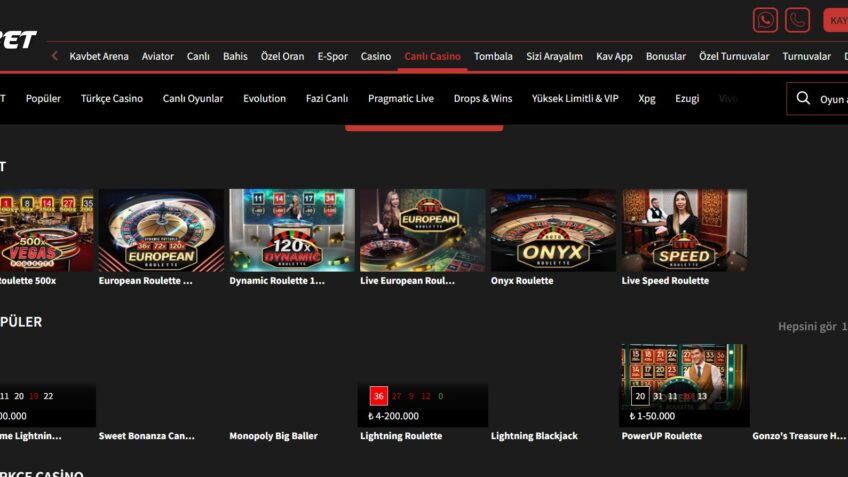Click the search magnifier icon
The width and height of the screenshot is (848, 477).
(803, 99)
